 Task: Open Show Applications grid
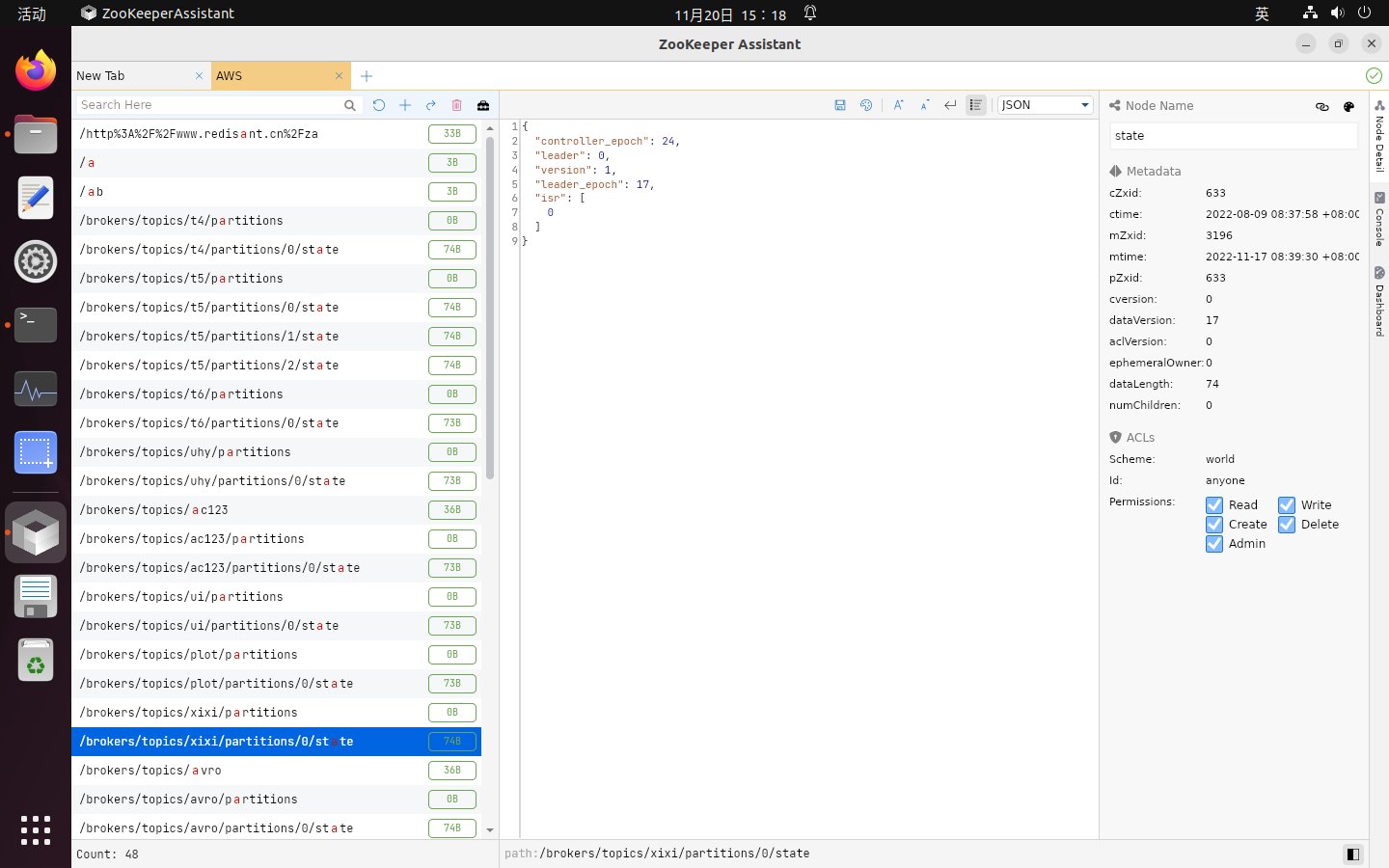[36, 830]
